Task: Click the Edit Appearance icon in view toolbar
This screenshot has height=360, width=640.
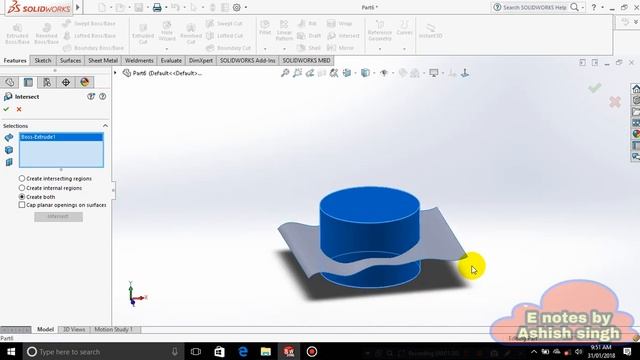Action: [x=402, y=73]
